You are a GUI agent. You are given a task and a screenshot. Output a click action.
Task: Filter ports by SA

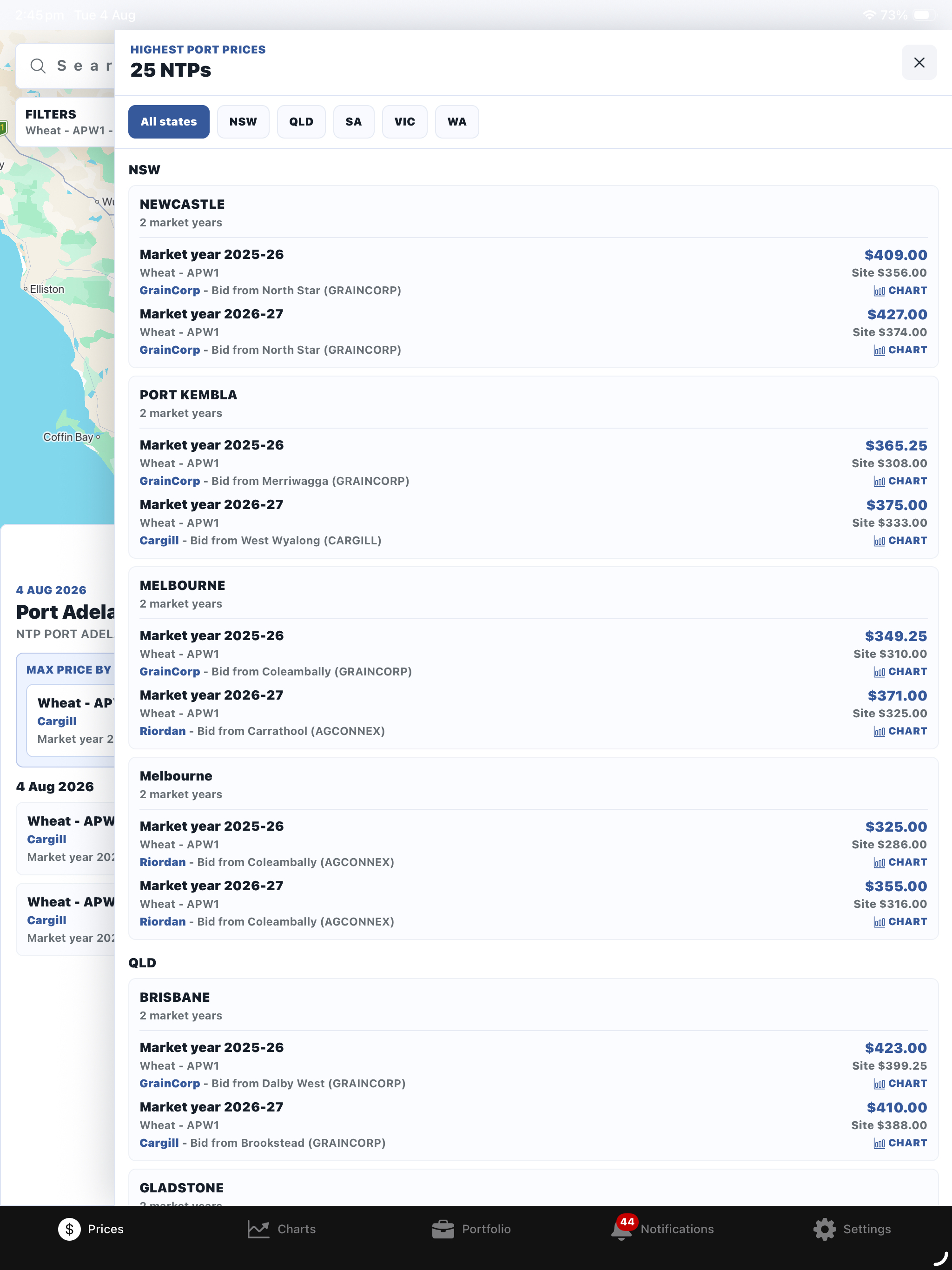click(354, 122)
